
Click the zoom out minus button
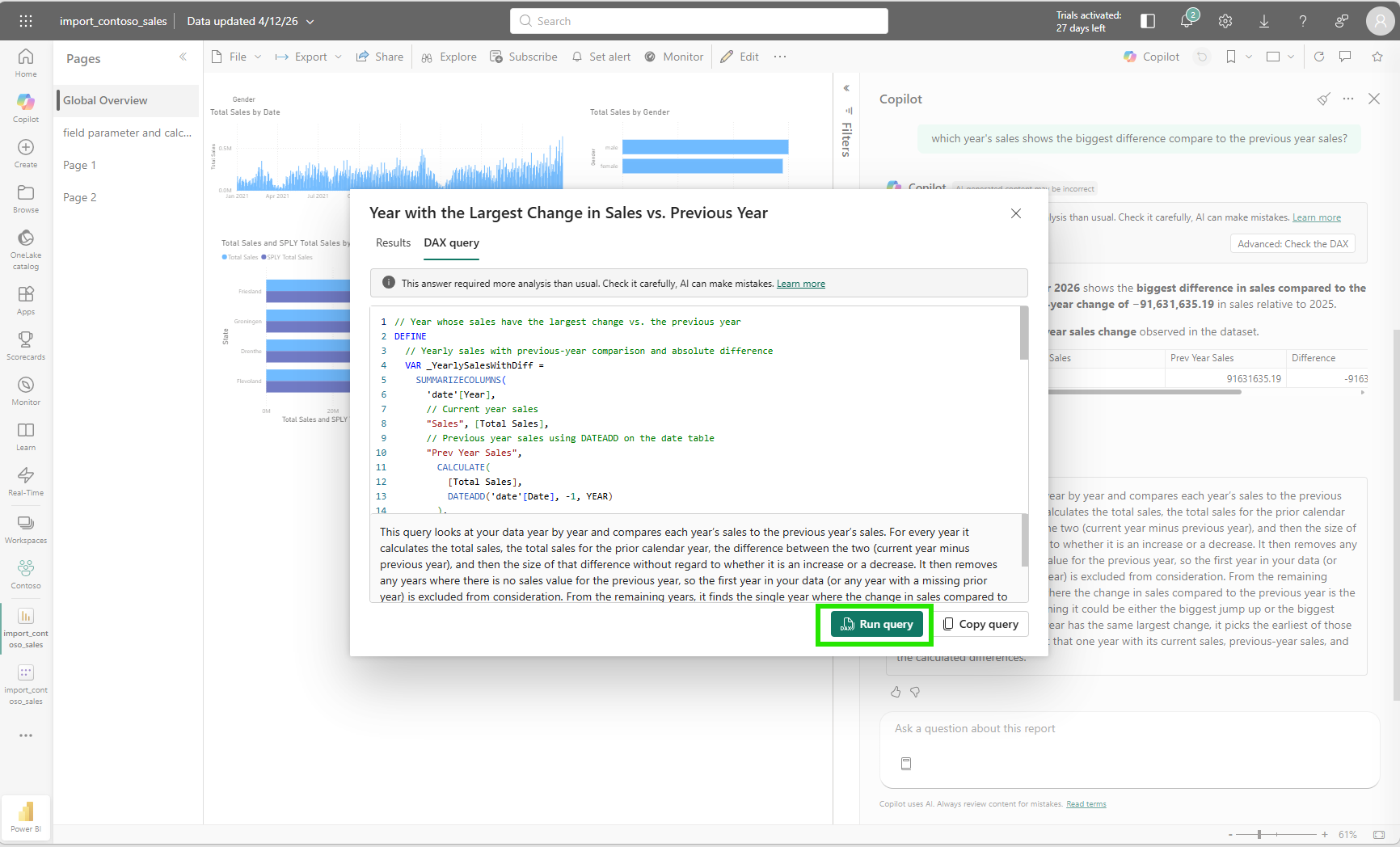[x=1231, y=834]
